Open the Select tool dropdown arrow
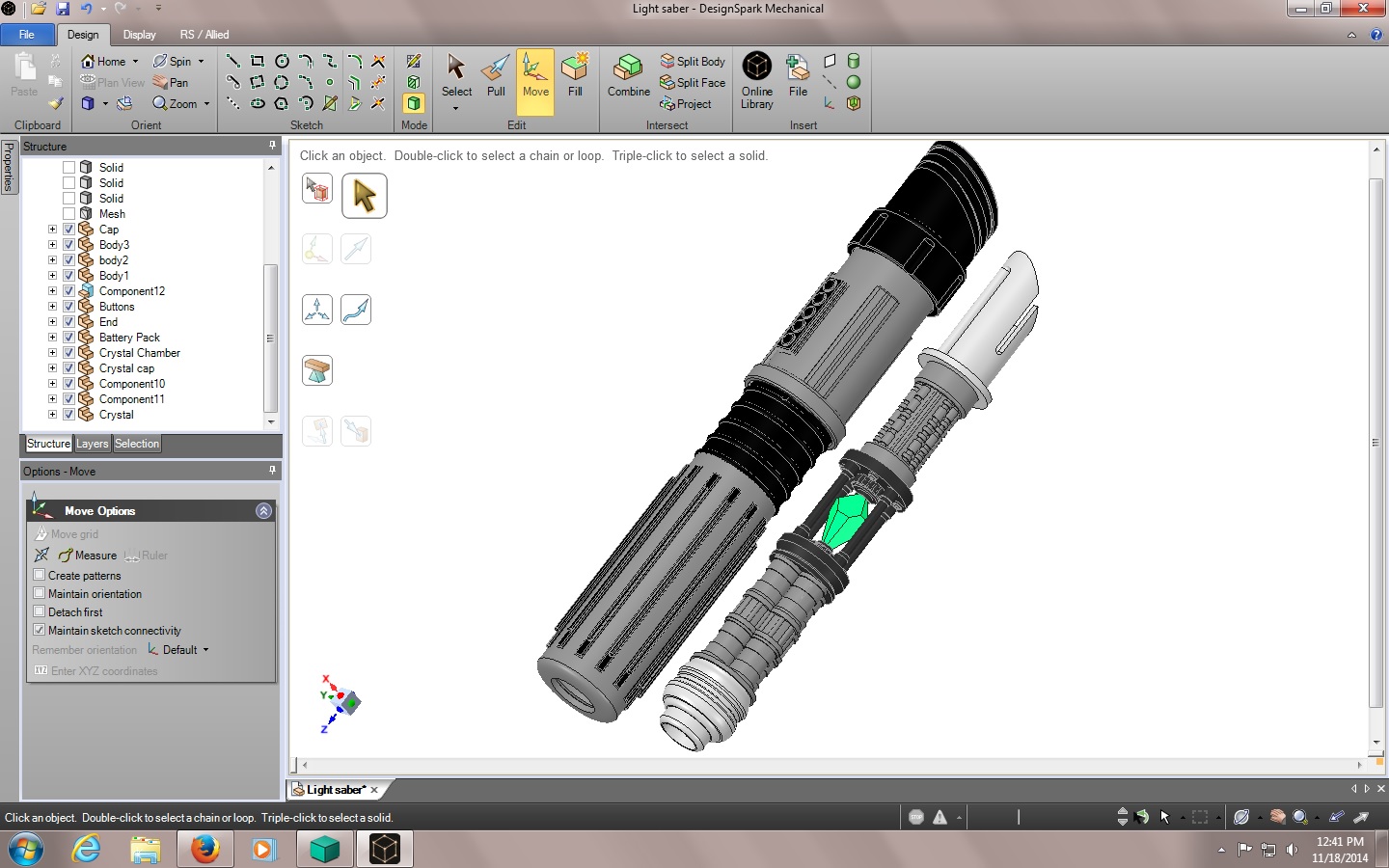 tap(456, 108)
